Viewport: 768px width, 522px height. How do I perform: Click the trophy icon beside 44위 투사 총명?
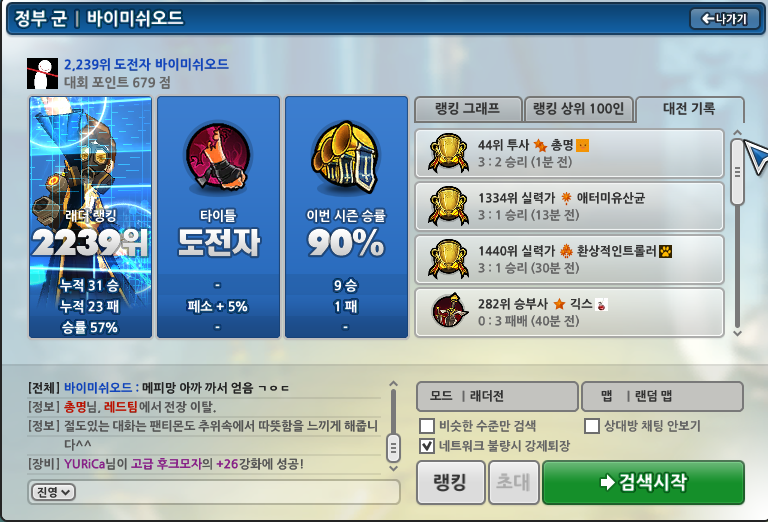[x=448, y=153]
